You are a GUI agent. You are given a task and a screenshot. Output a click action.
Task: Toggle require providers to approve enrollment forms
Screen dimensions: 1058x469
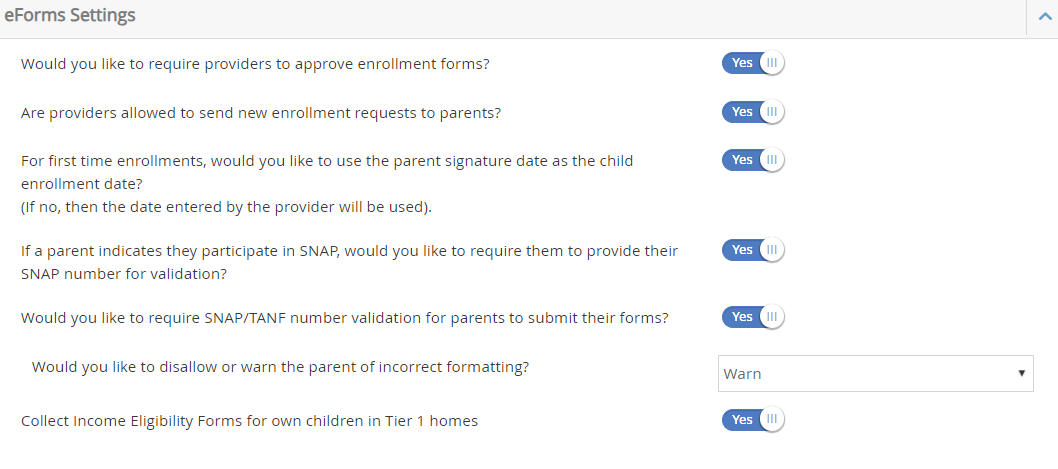tap(753, 63)
